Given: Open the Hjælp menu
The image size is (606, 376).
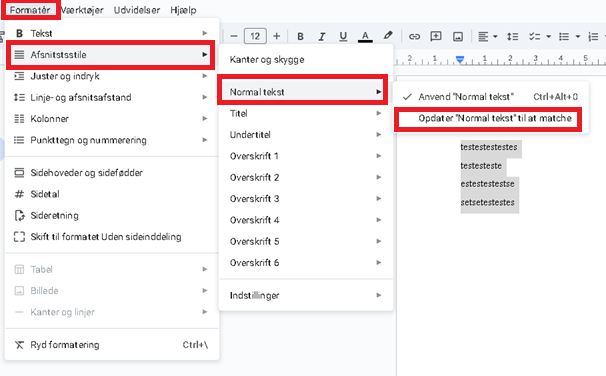Looking at the screenshot, I should [x=183, y=10].
